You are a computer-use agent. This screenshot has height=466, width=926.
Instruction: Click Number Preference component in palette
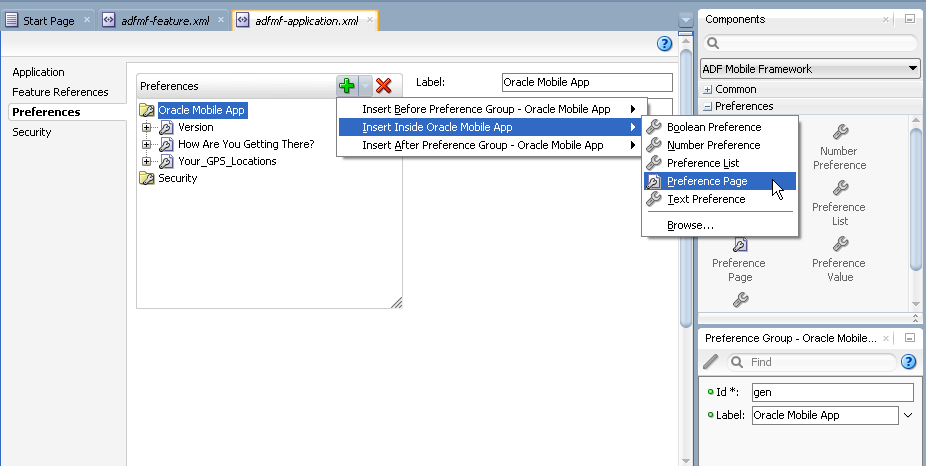click(839, 148)
